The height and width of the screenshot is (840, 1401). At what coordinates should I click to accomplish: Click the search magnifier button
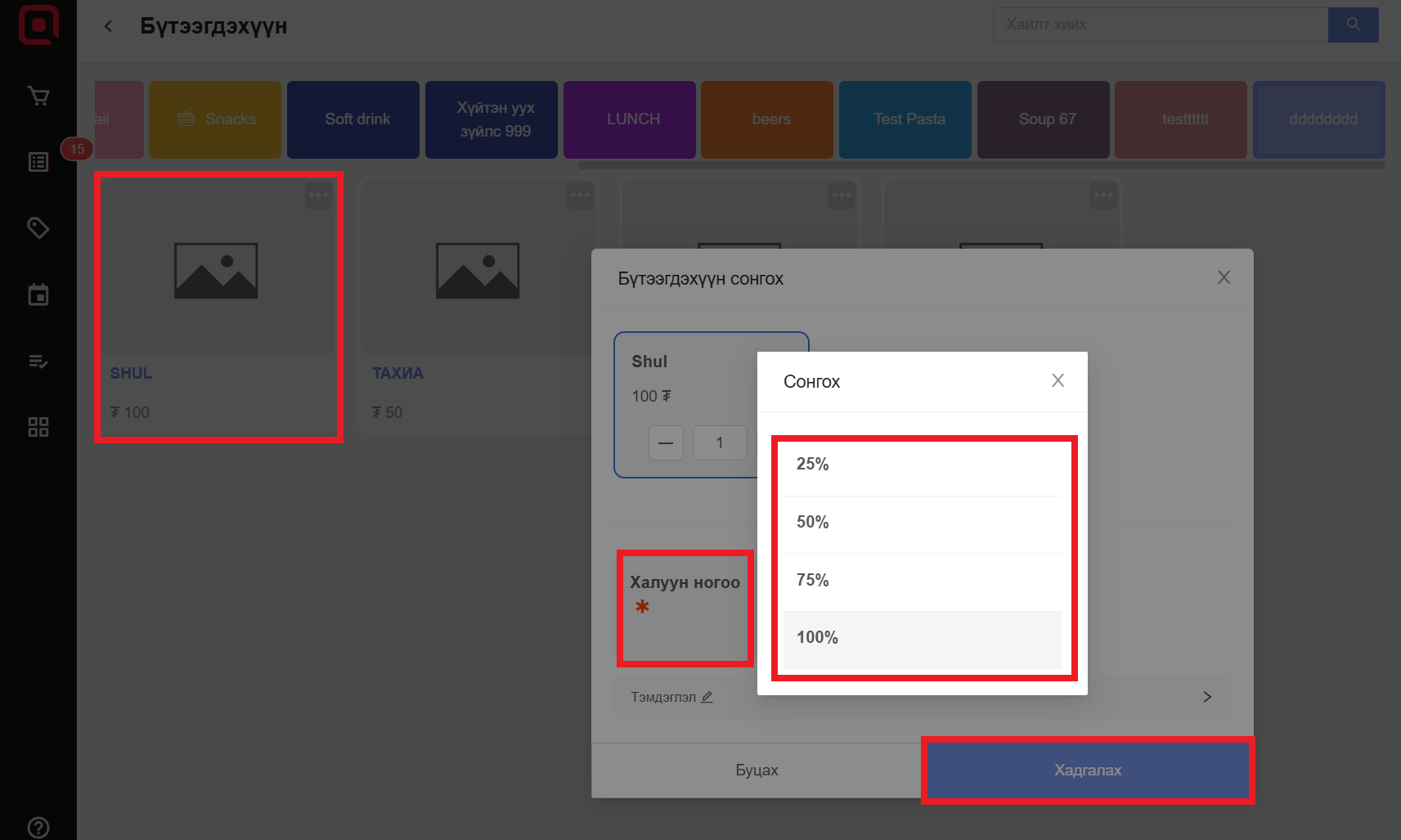[1353, 25]
